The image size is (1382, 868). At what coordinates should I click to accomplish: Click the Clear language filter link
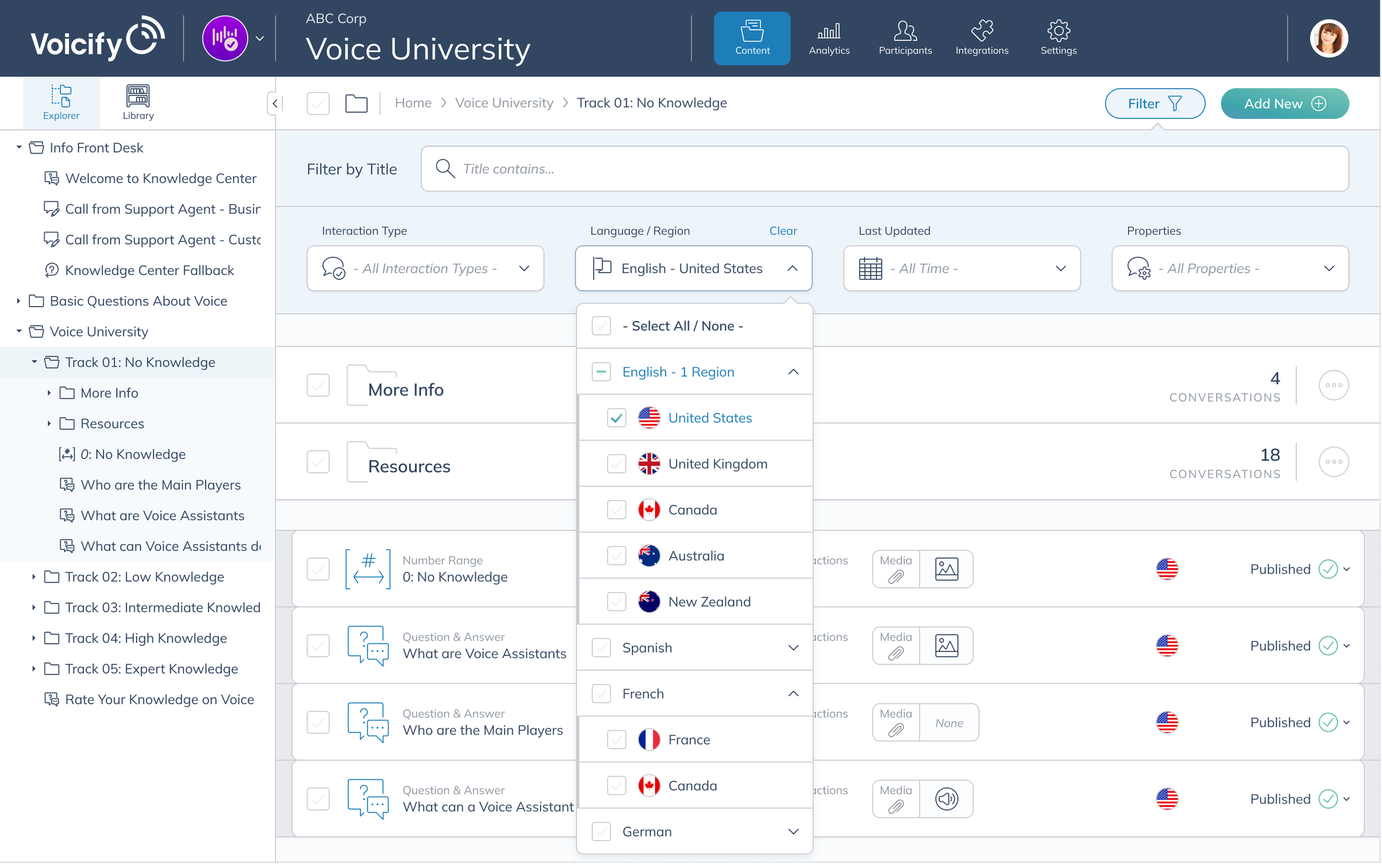(782, 230)
